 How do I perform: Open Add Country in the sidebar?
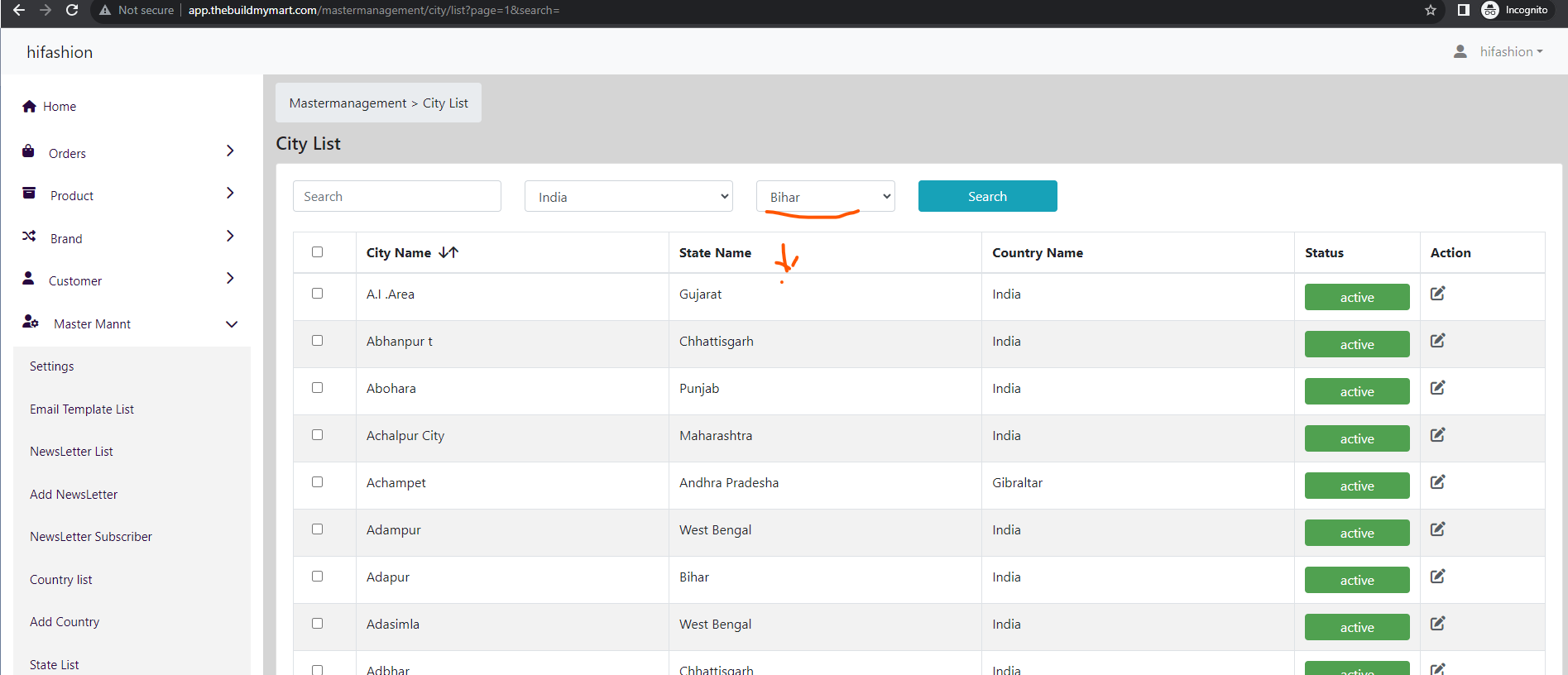coord(65,622)
